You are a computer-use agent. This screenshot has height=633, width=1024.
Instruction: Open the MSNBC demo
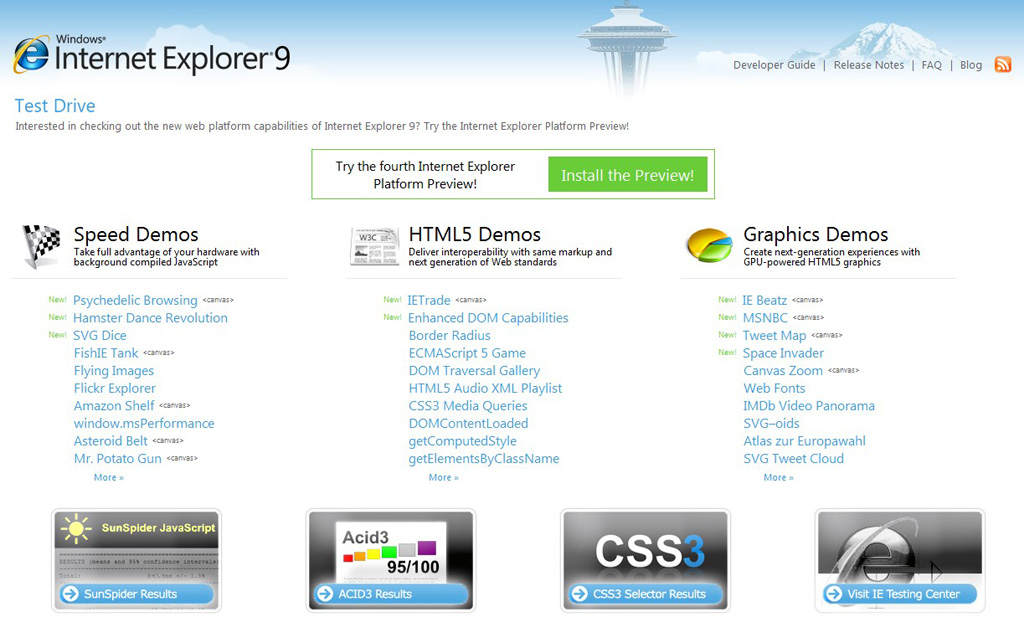pos(765,317)
